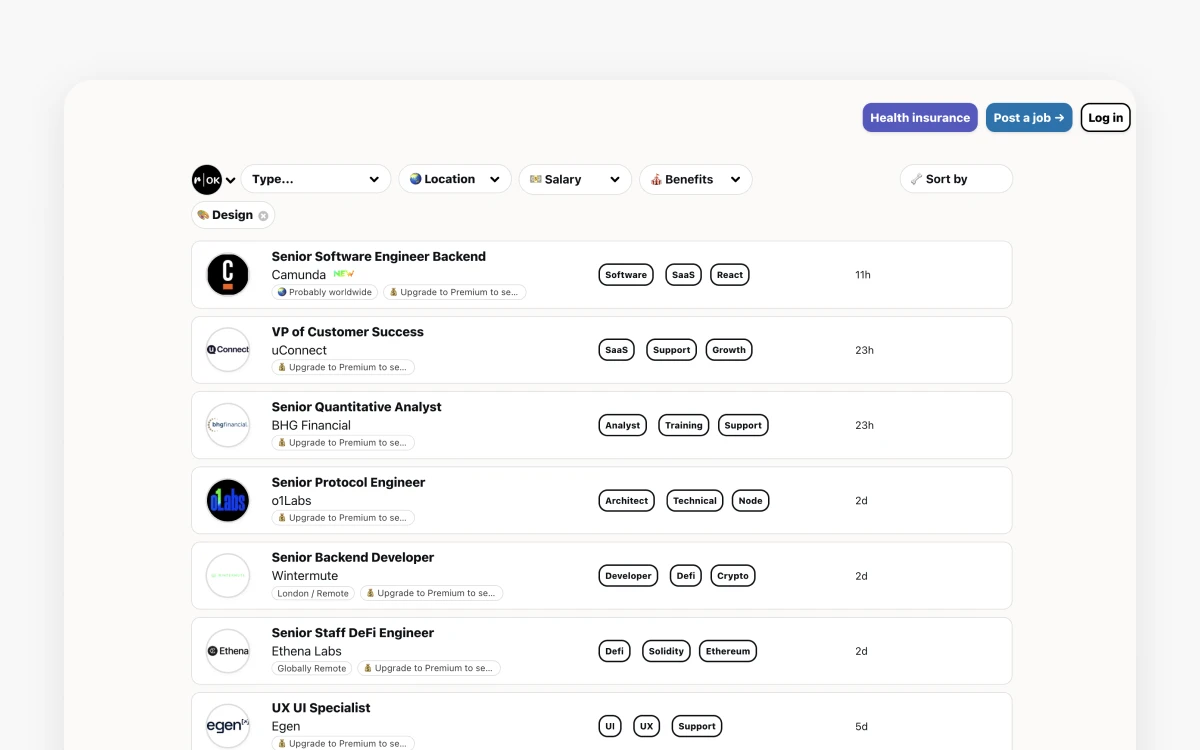
Task: Click o1Labs' Upgrade to Premium badge
Action: (343, 518)
